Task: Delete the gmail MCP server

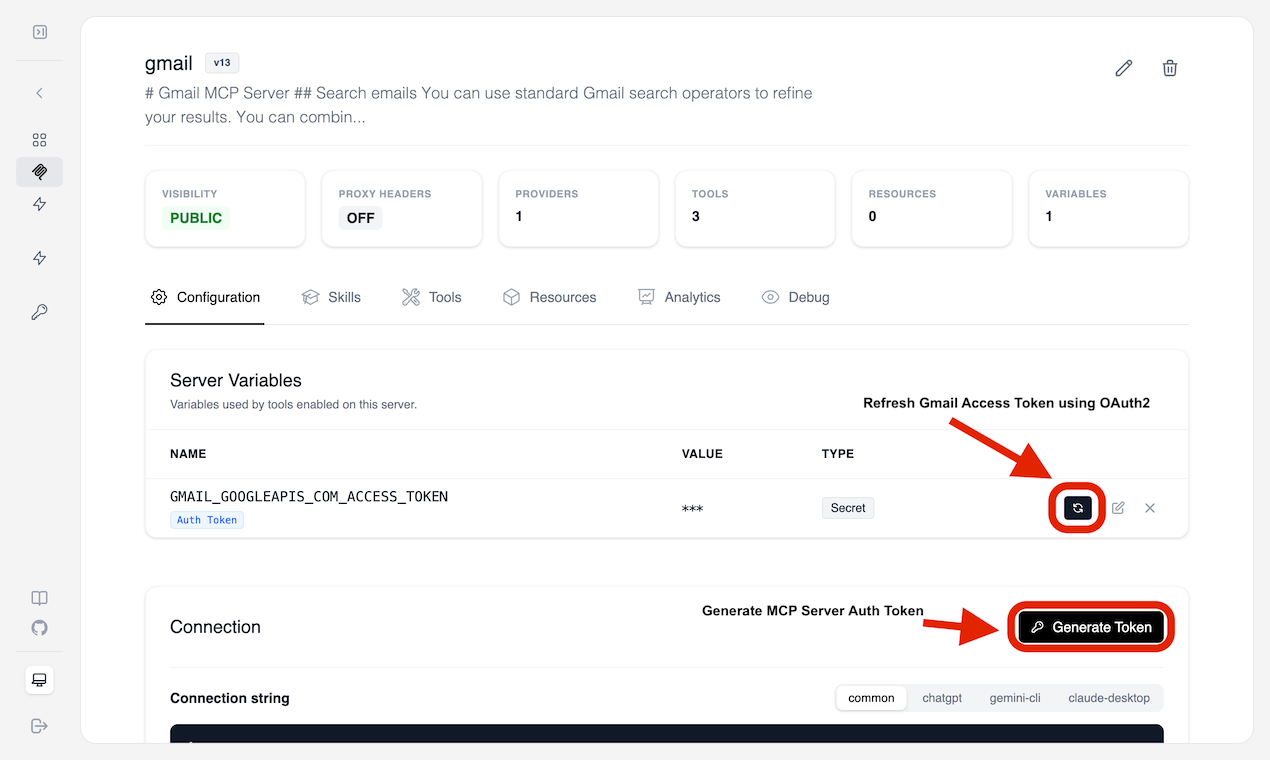Action: point(1169,67)
